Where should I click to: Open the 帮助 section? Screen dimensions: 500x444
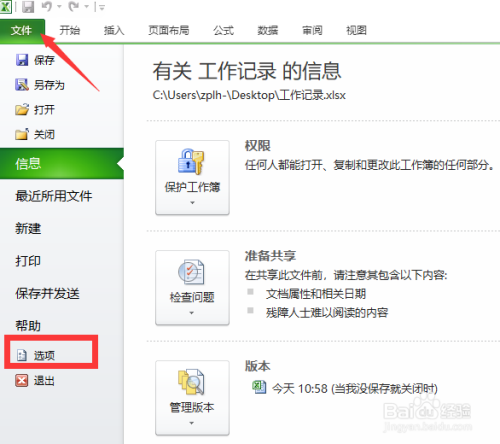[28, 326]
